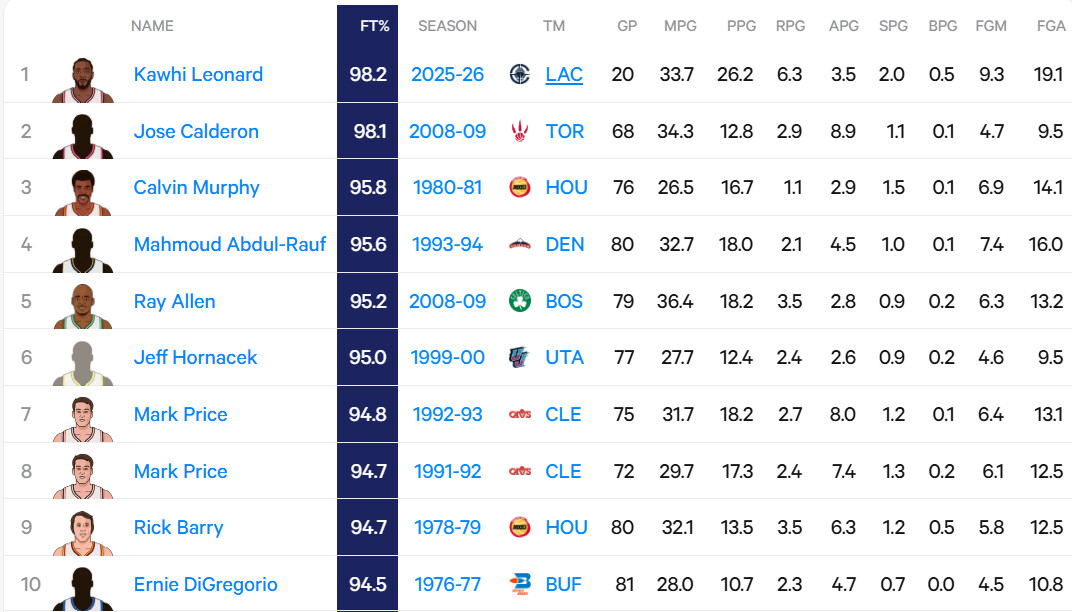The width and height of the screenshot is (1072, 612).
Task: Click the Raptors logo icon beside TOR
Action: point(519,131)
